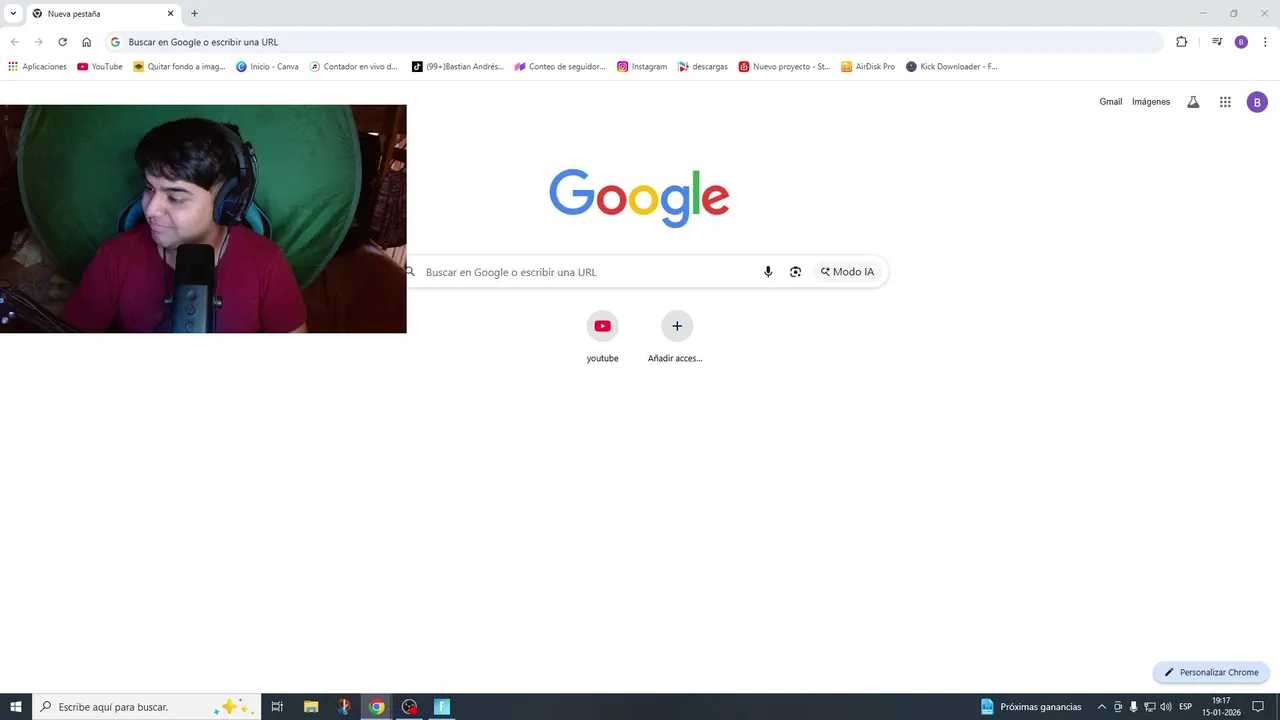Click the Meet Now camera tray icon
This screenshot has height=720, width=1280.
click(x=1118, y=707)
